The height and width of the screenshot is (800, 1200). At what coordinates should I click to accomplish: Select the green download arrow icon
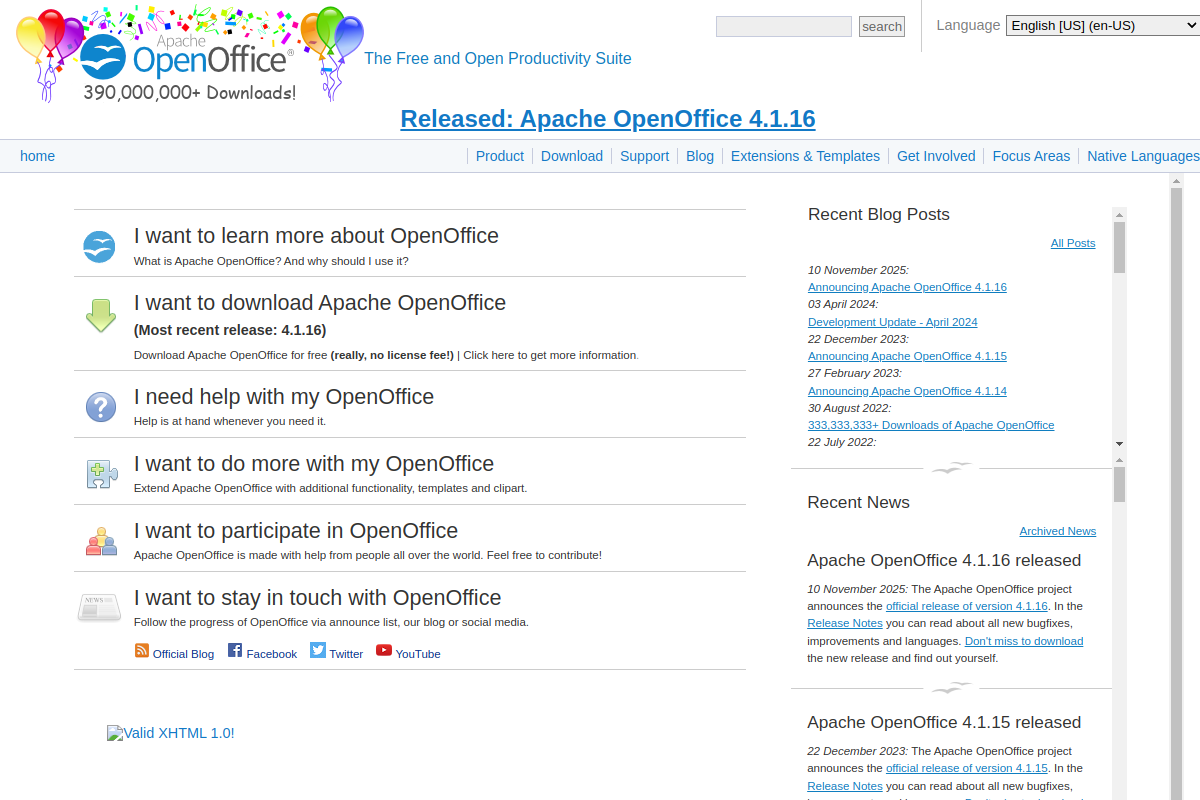tap(99, 315)
